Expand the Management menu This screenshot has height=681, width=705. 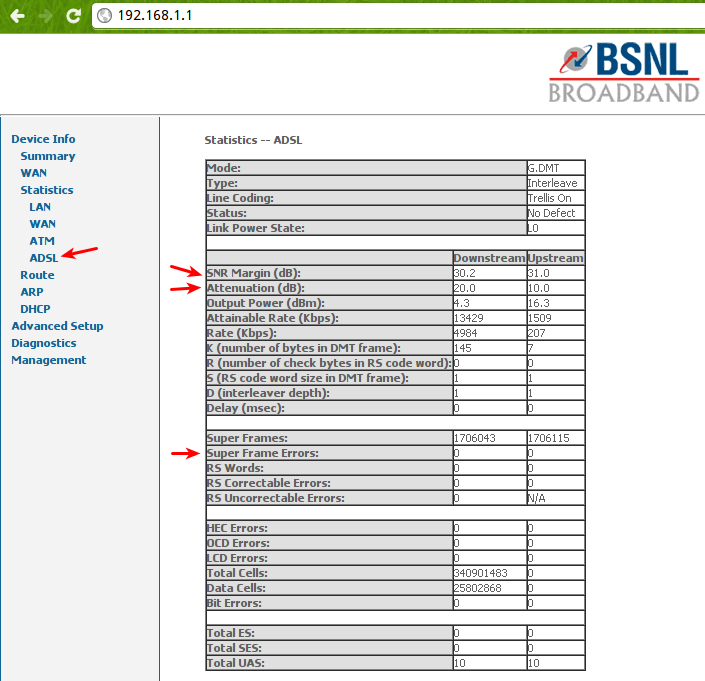48,360
